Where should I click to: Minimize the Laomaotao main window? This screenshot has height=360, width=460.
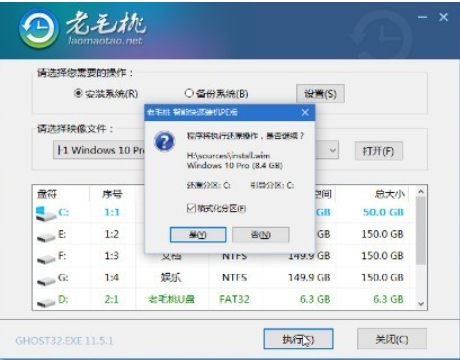point(423,17)
